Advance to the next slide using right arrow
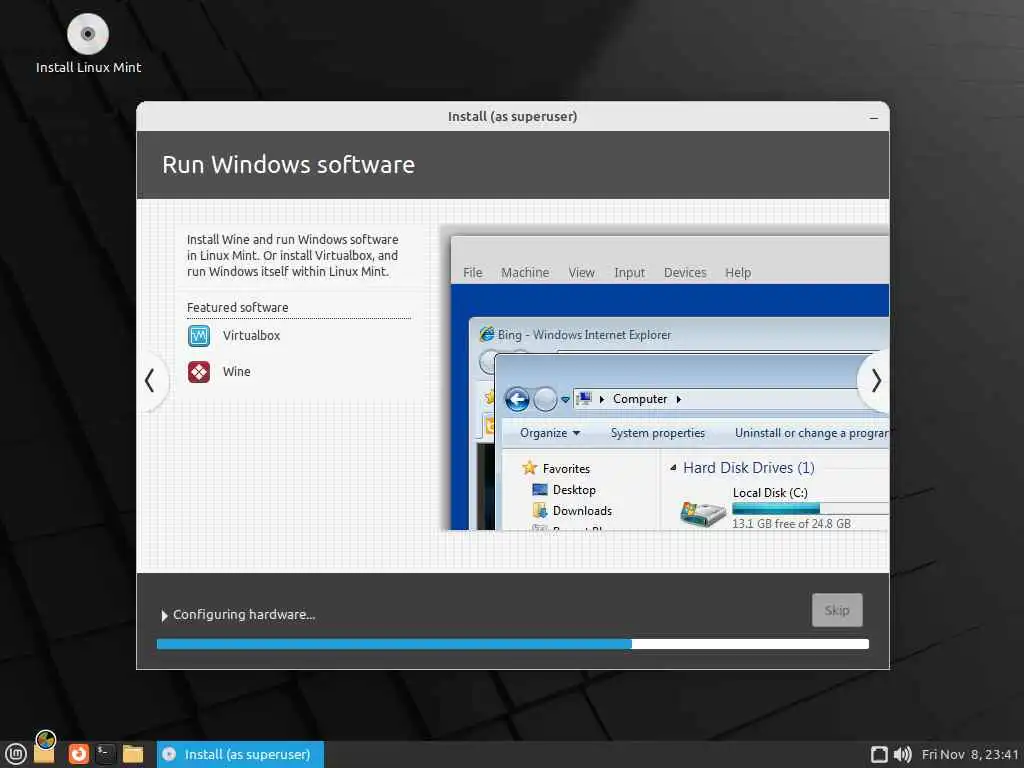Screen dimensions: 1024x768 [876, 380]
